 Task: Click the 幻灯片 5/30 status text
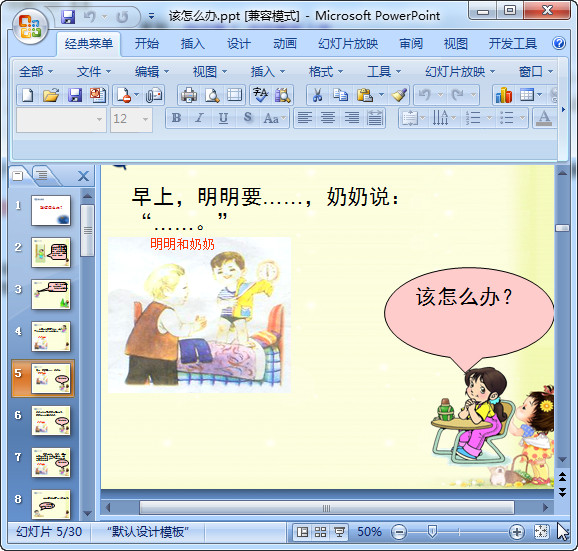click(49, 532)
